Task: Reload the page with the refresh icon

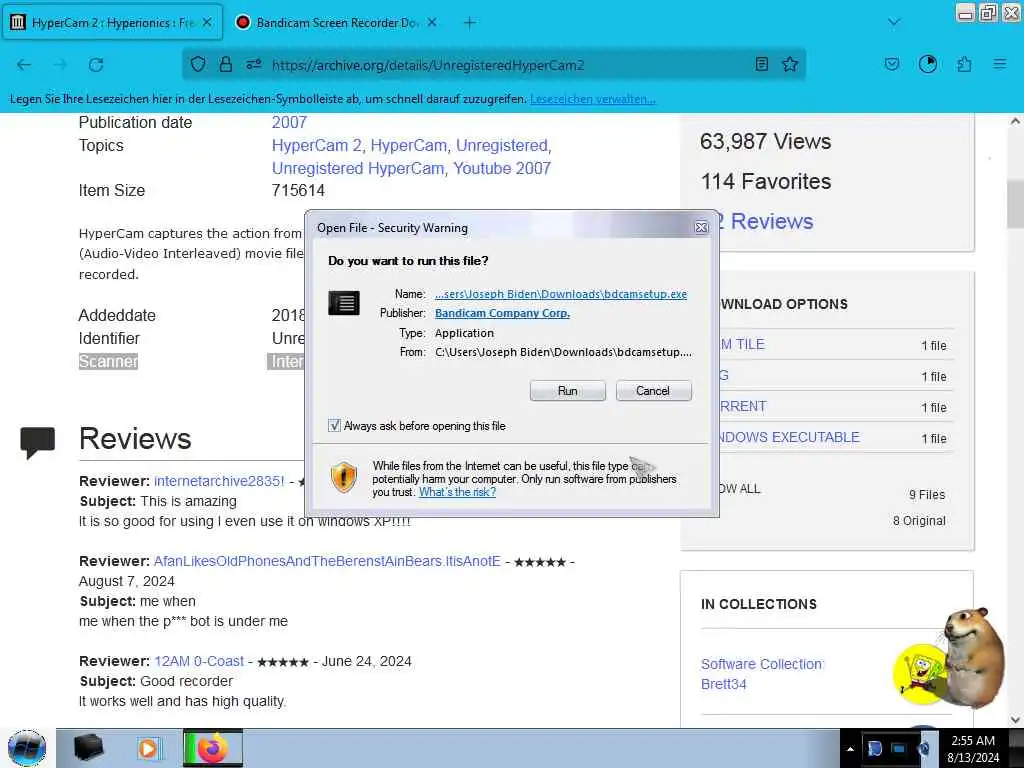Action: click(x=96, y=65)
